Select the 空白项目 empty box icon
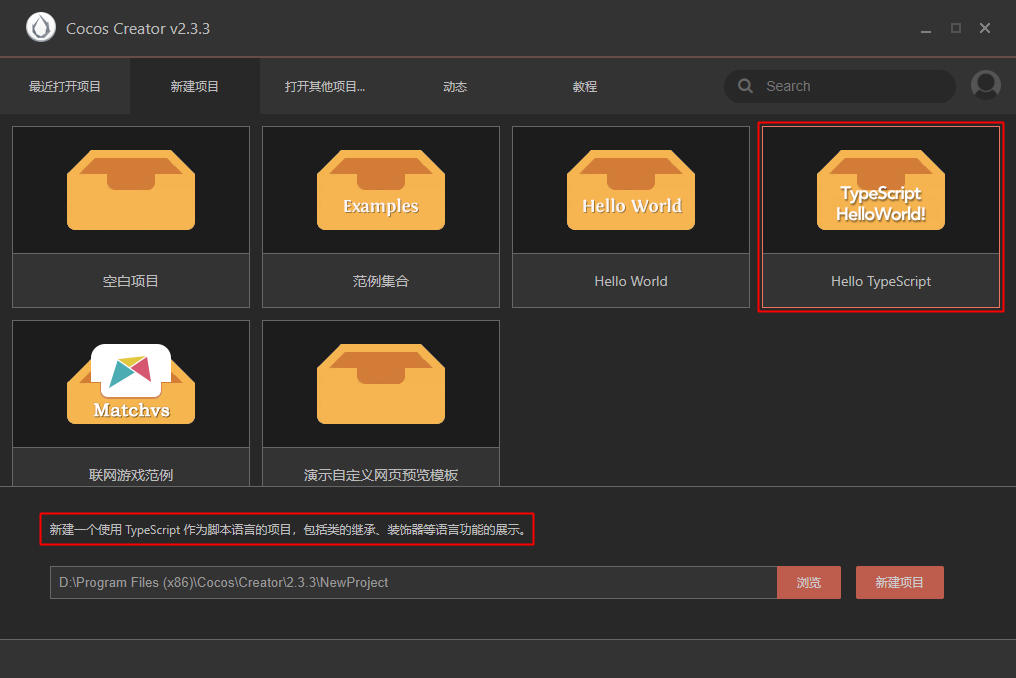1016x678 pixels. (x=131, y=190)
